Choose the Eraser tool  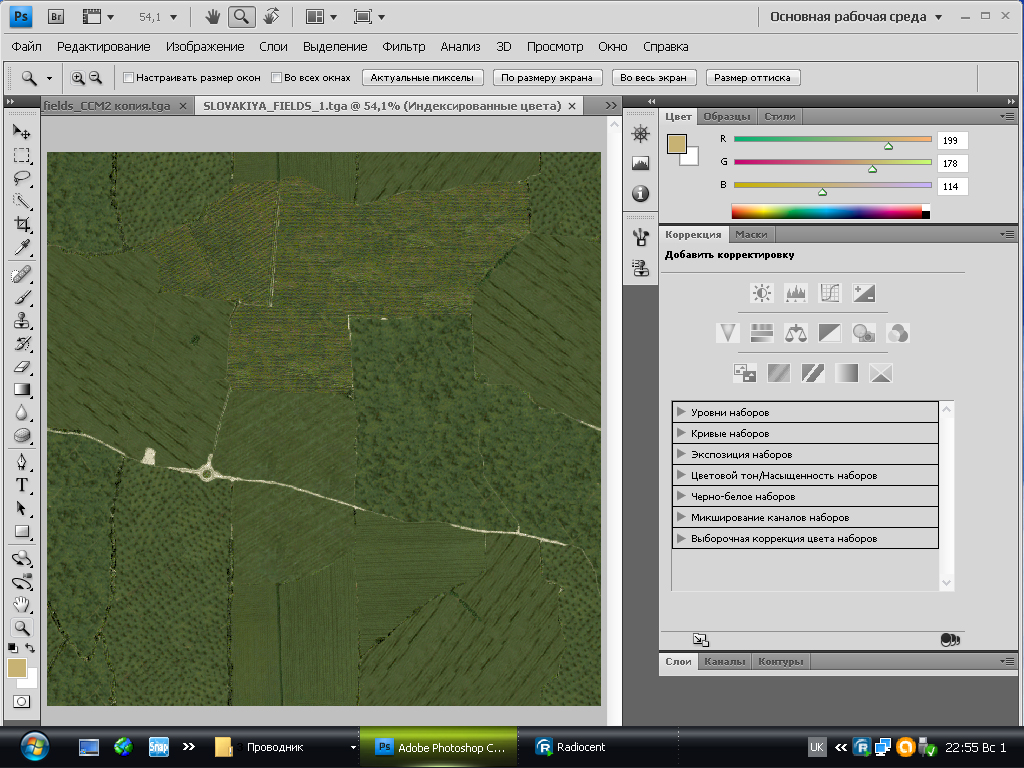[x=22, y=367]
